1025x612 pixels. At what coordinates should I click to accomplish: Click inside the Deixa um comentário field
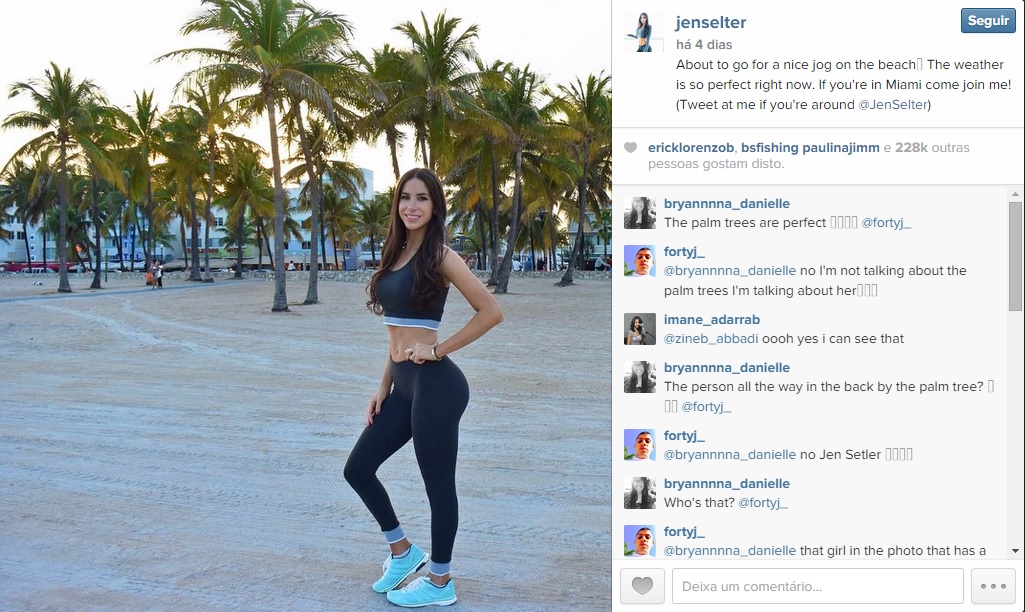[x=818, y=586]
